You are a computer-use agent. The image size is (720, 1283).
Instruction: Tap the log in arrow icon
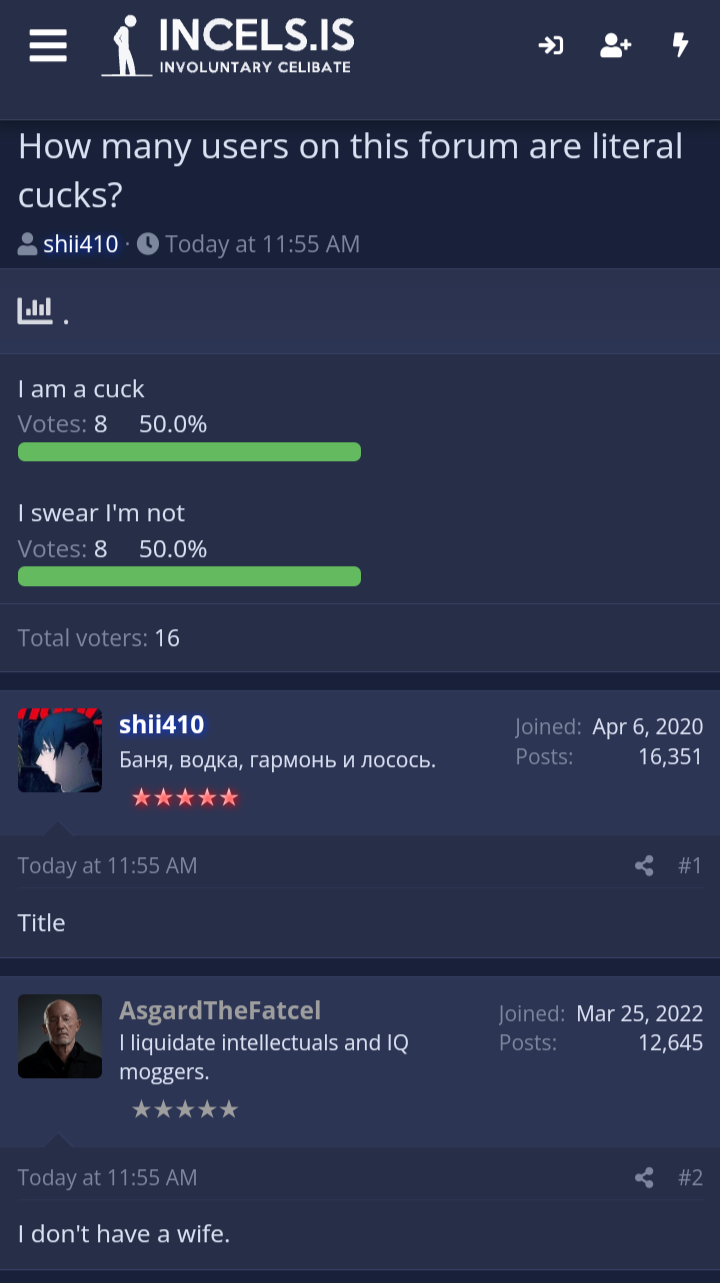[551, 45]
